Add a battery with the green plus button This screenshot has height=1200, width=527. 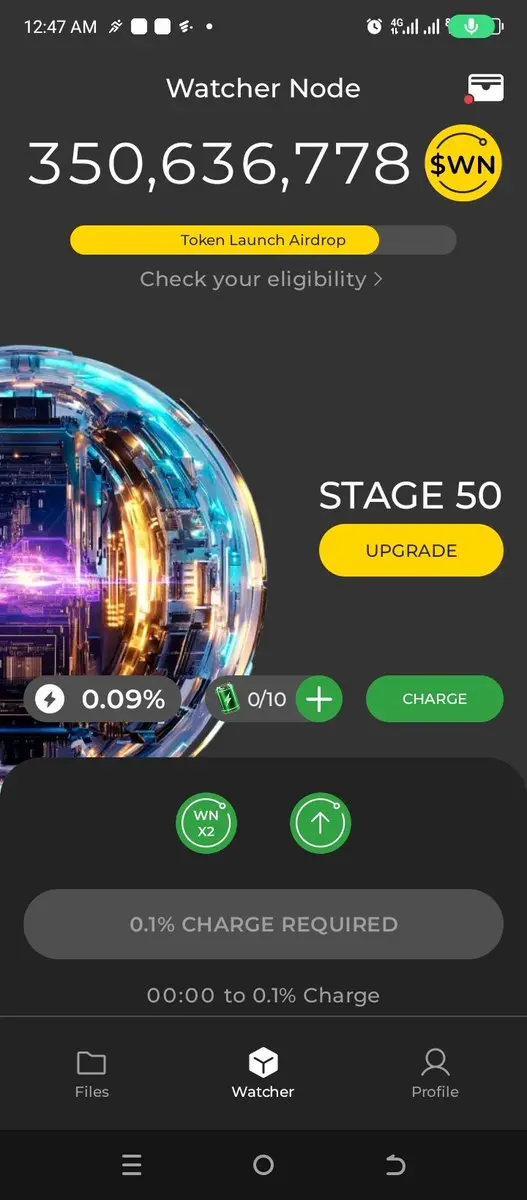[318, 699]
